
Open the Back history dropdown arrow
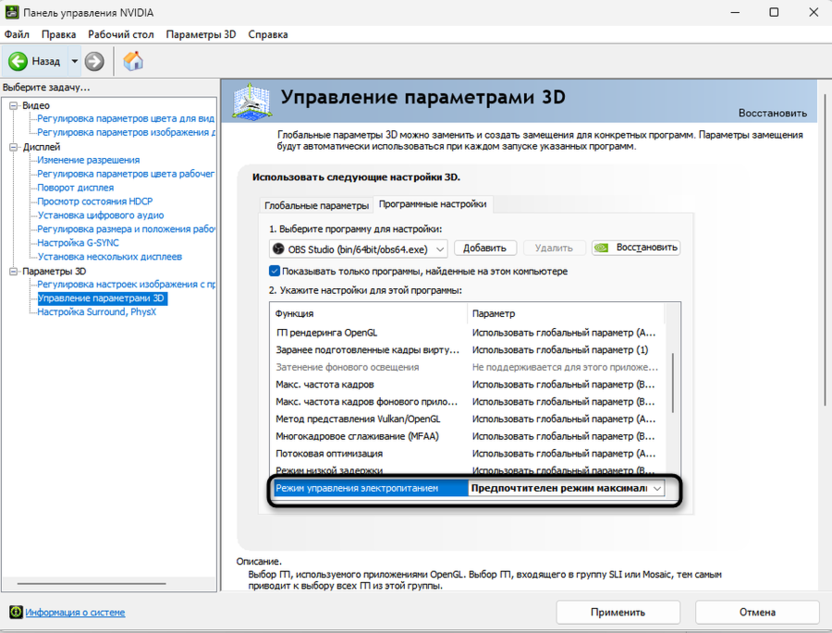75,62
